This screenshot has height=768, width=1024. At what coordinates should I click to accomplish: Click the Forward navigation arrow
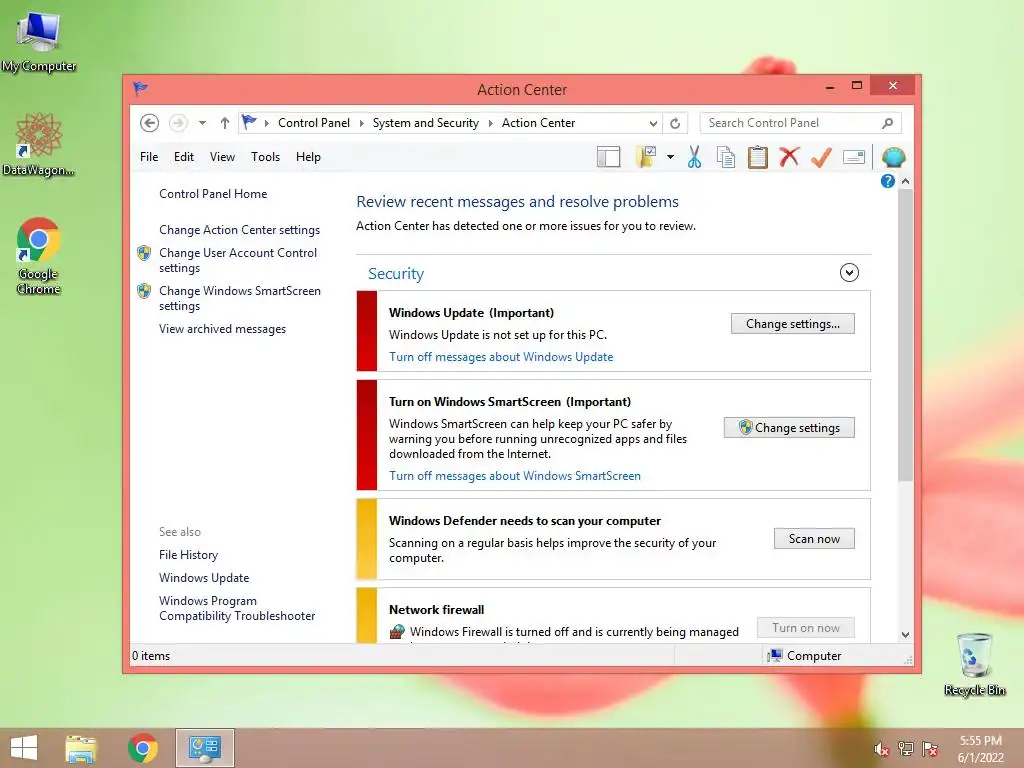tap(178, 123)
